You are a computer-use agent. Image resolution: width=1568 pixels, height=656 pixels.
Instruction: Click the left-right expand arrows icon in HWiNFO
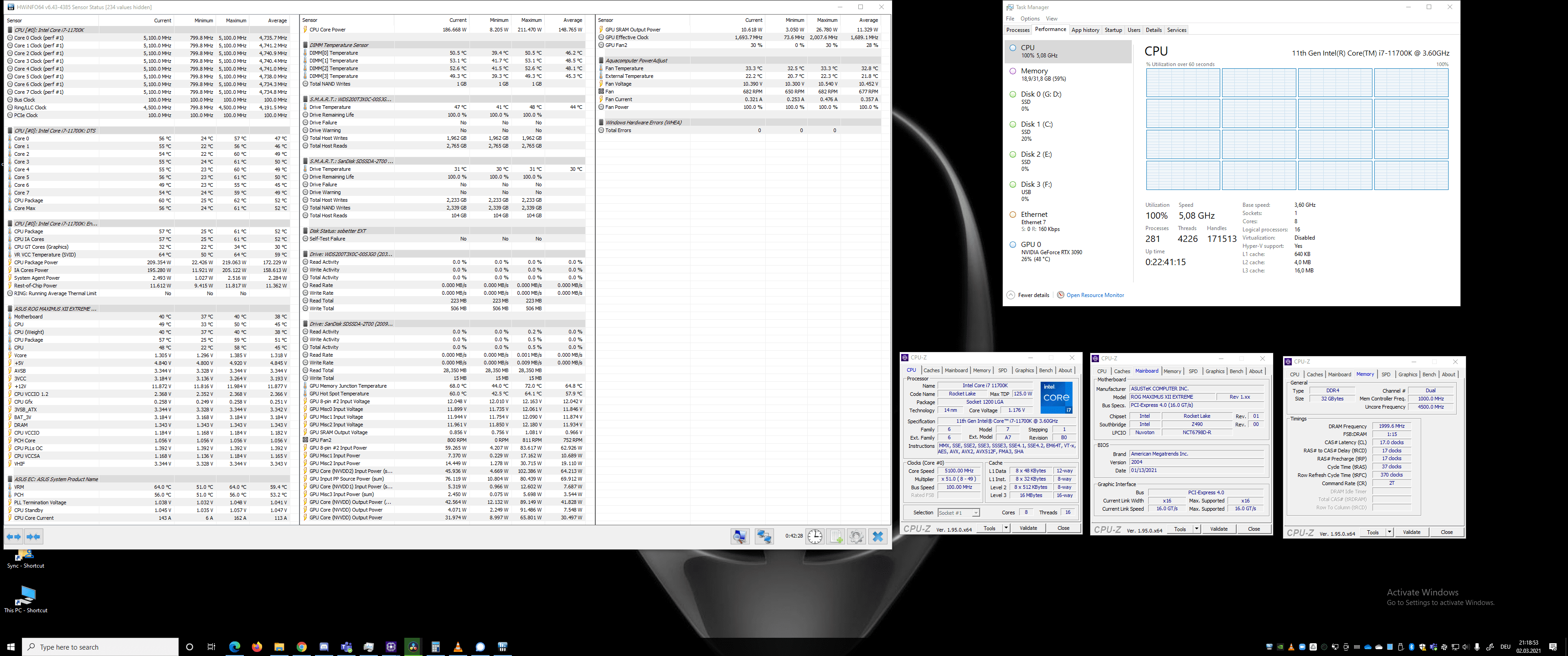tap(13, 536)
